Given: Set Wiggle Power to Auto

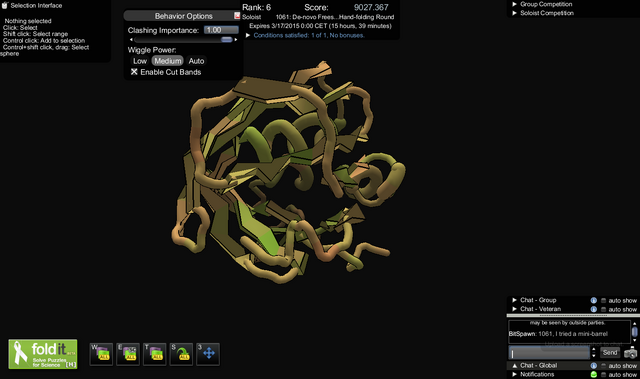Looking at the screenshot, I should coord(196,61).
